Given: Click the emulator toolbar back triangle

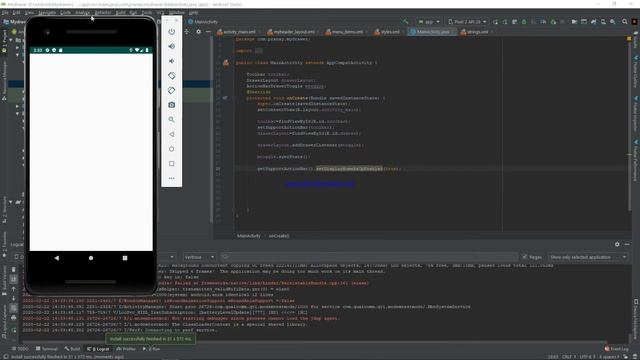Looking at the screenshot, I should [x=172, y=134].
